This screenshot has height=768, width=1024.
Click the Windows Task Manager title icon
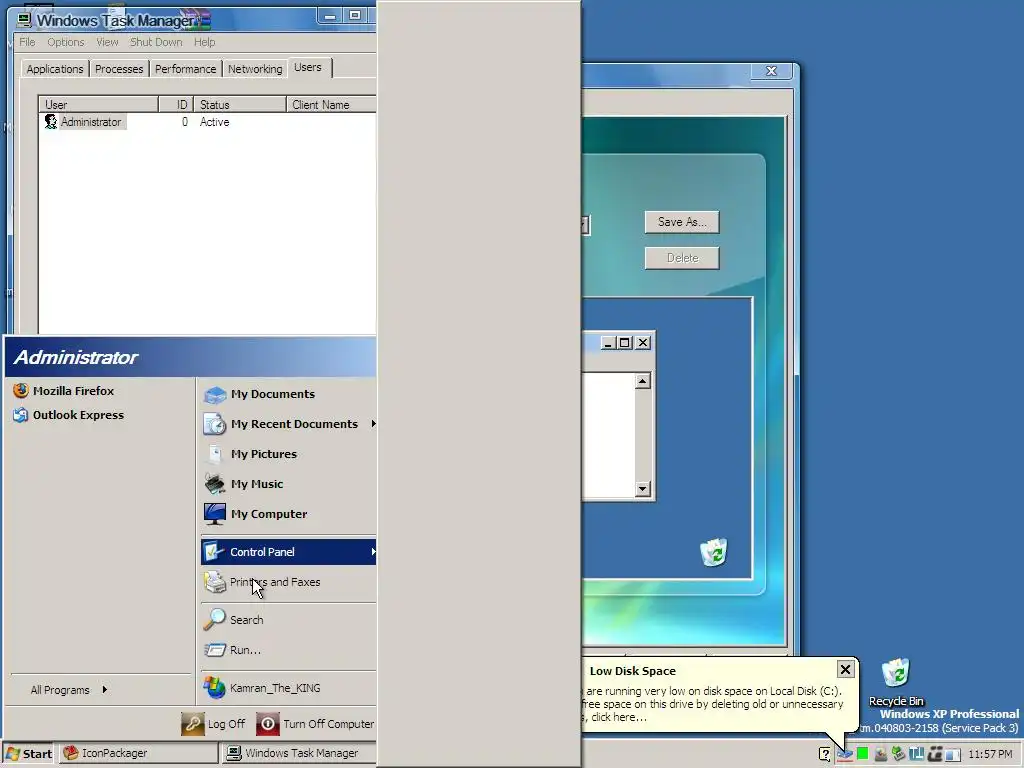[x=24, y=20]
